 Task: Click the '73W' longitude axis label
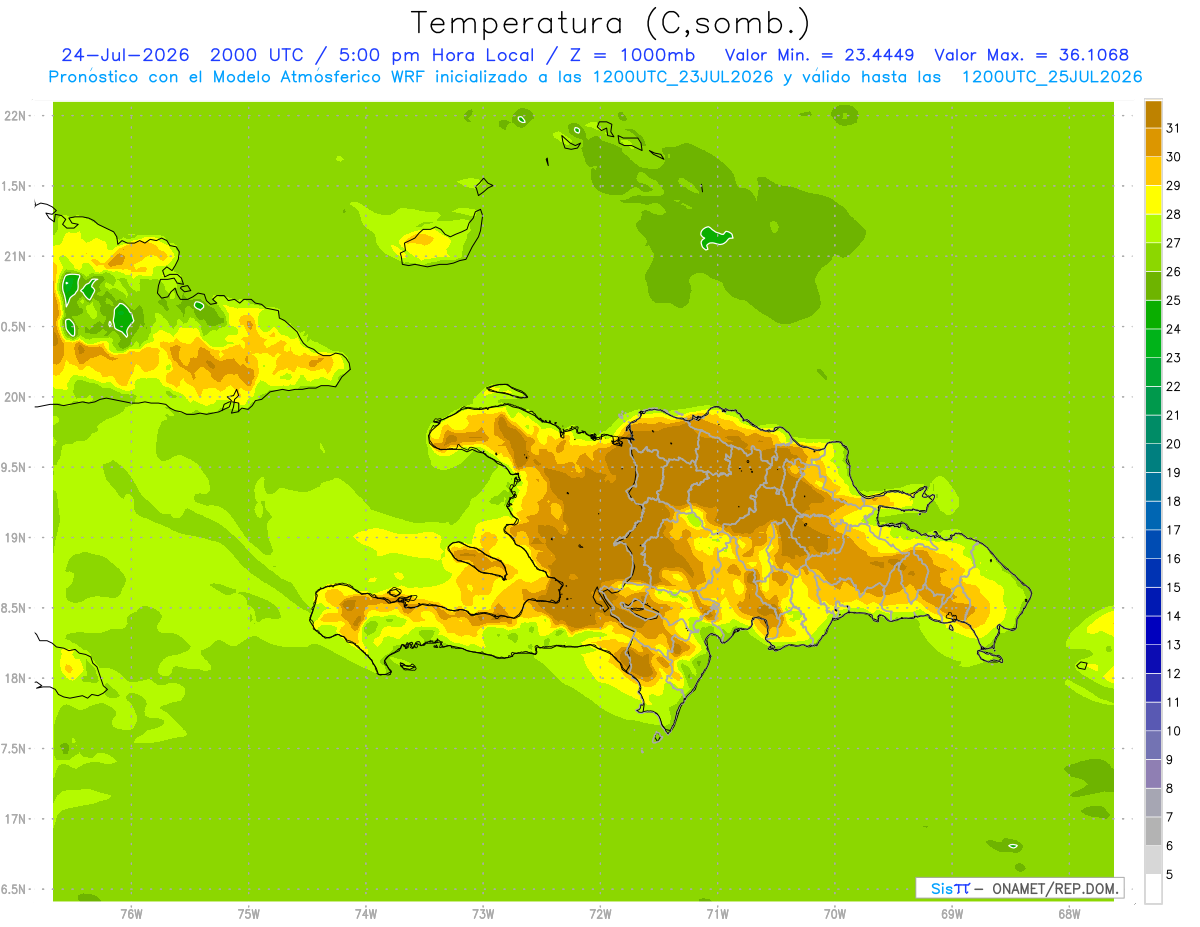pyautogui.click(x=483, y=914)
